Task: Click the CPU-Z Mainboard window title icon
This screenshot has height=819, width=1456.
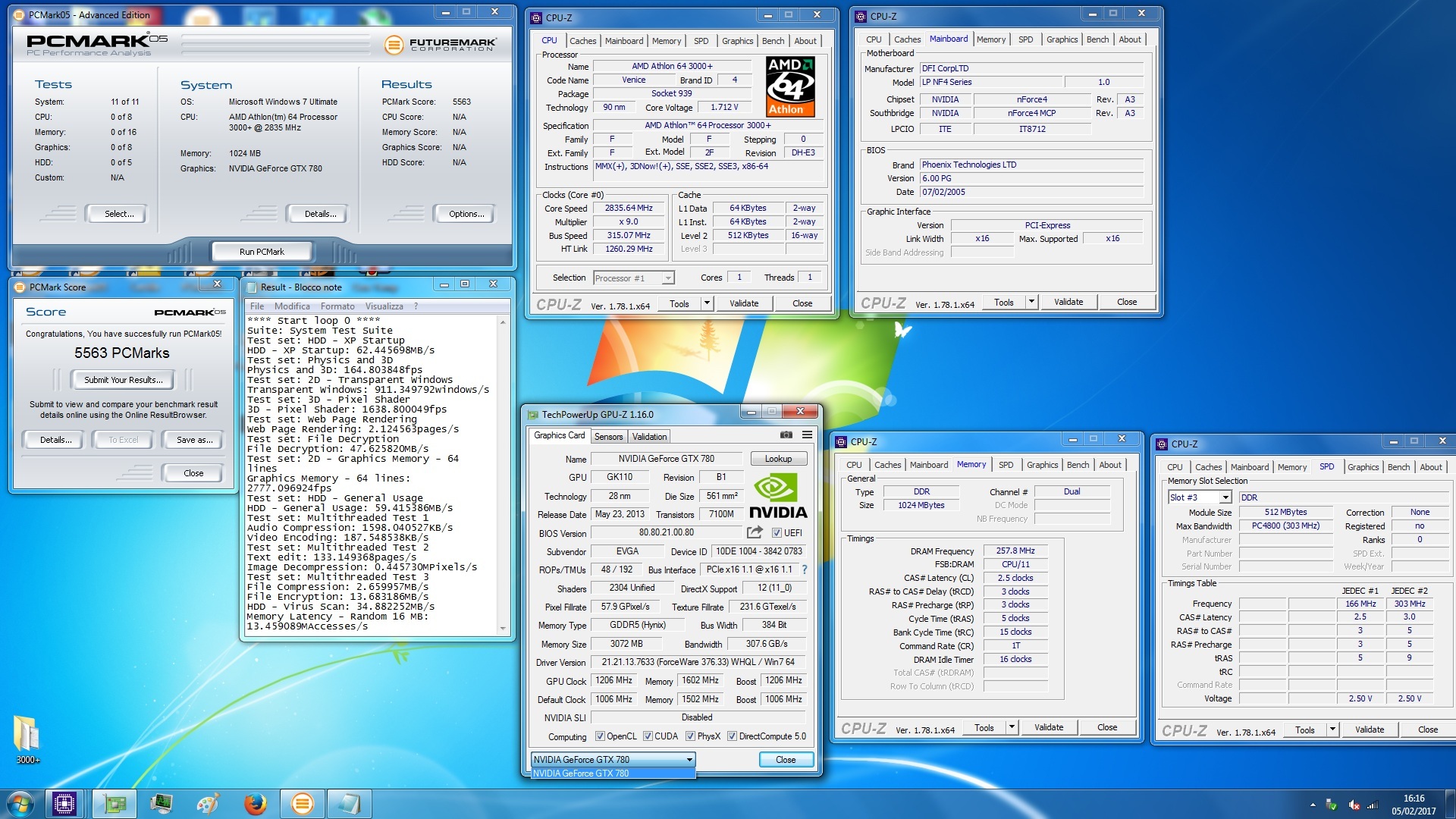Action: point(861,16)
